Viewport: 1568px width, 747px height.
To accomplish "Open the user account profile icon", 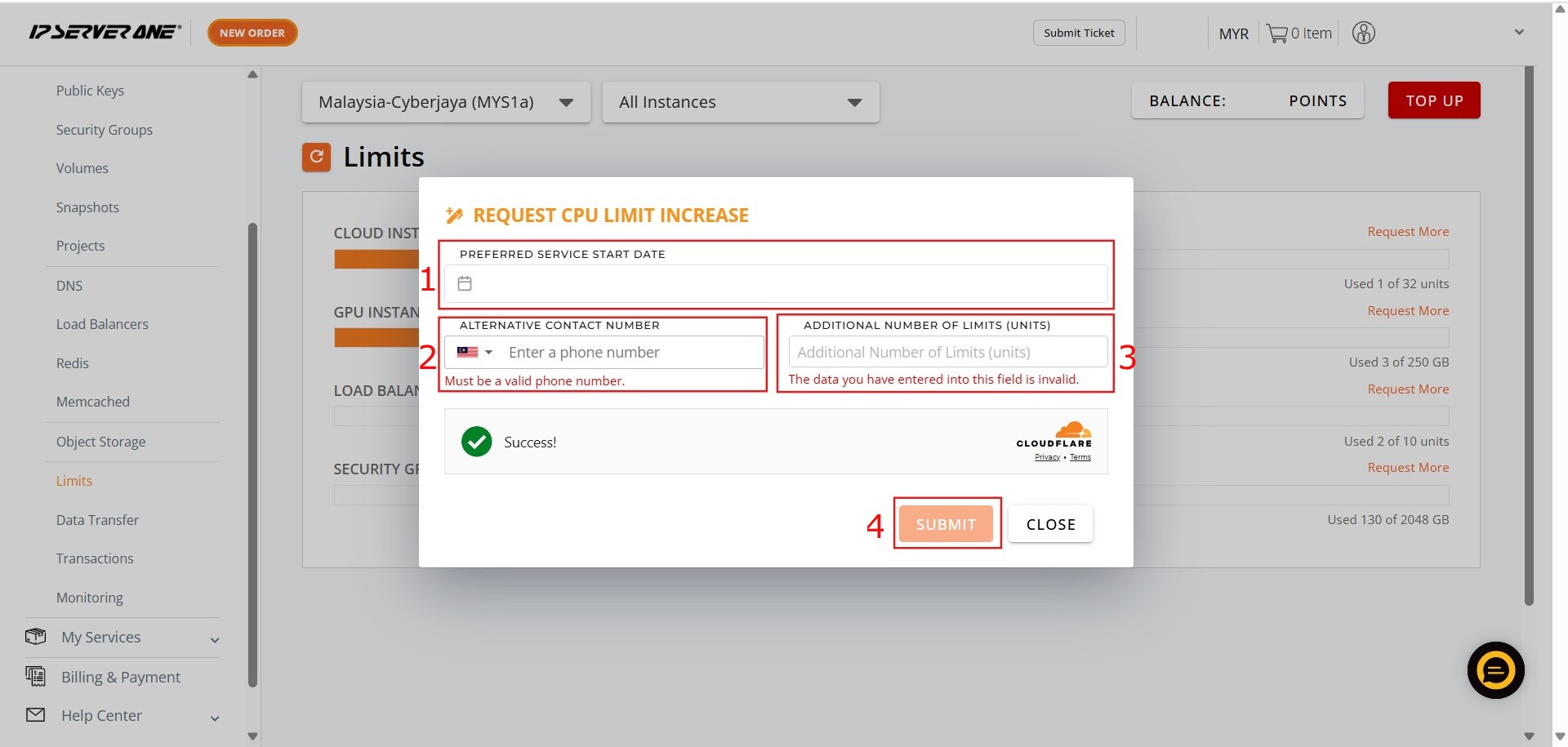I will coord(1363,33).
